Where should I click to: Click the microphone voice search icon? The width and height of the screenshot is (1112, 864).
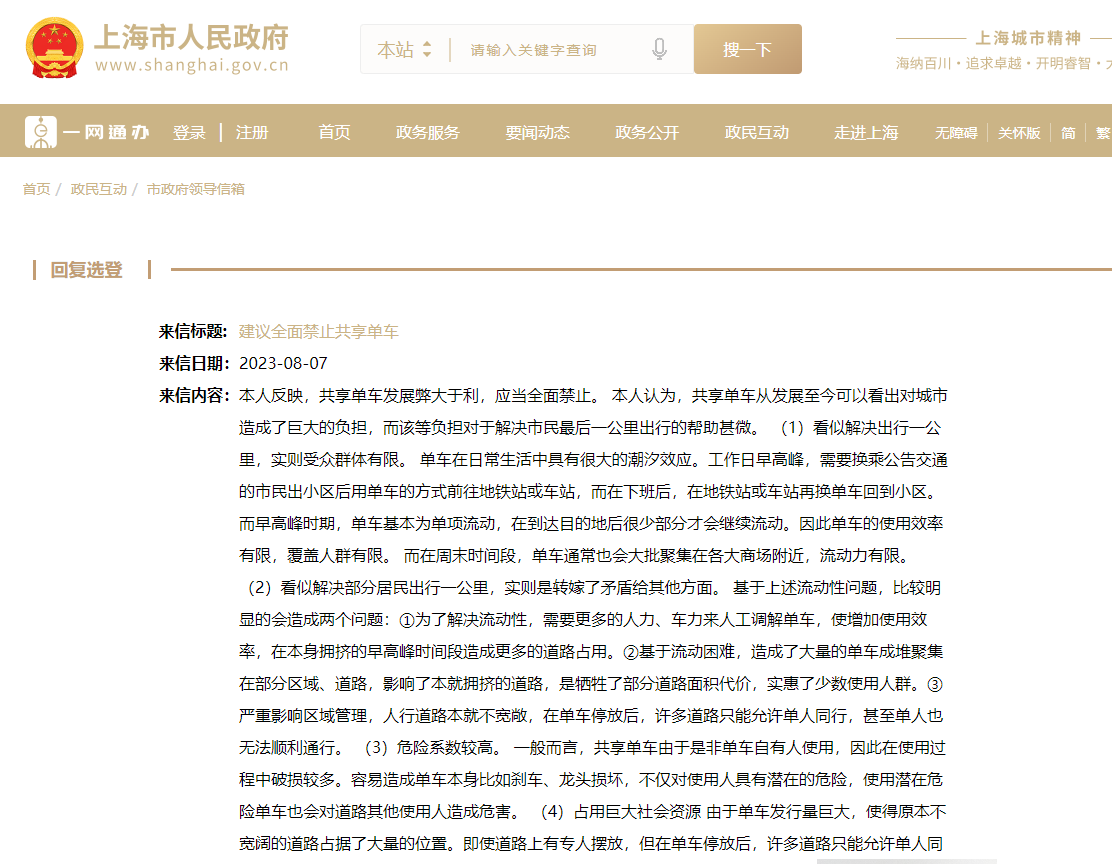(659, 49)
